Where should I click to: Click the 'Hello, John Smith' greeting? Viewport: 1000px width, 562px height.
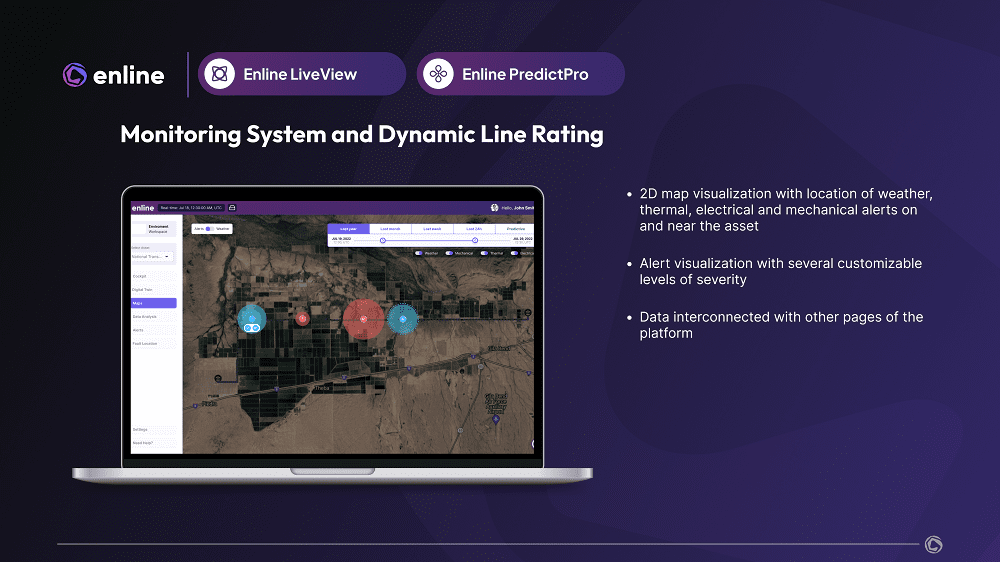(517, 208)
